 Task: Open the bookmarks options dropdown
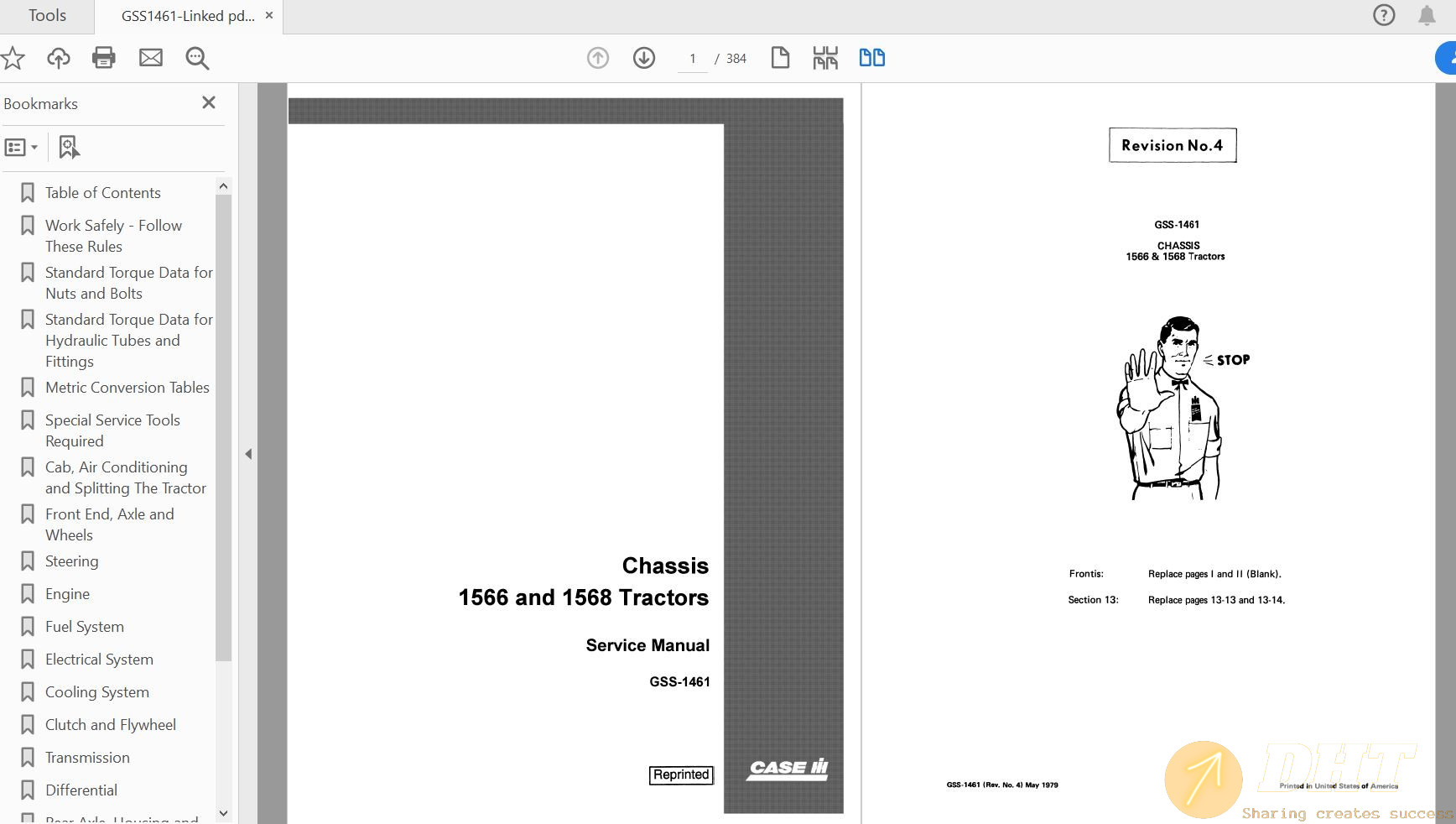21,148
